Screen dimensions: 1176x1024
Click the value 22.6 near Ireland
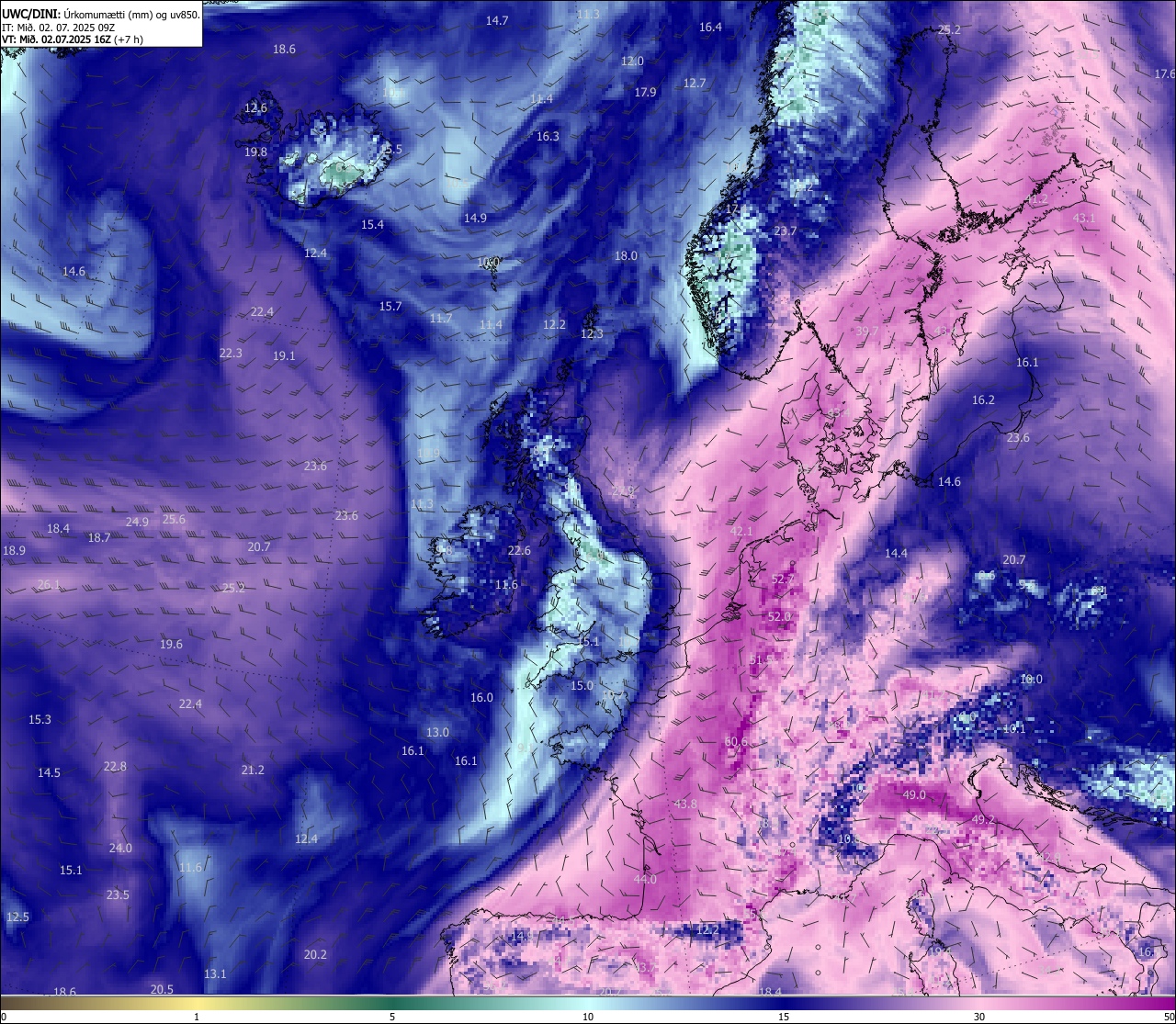click(x=519, y=551)
